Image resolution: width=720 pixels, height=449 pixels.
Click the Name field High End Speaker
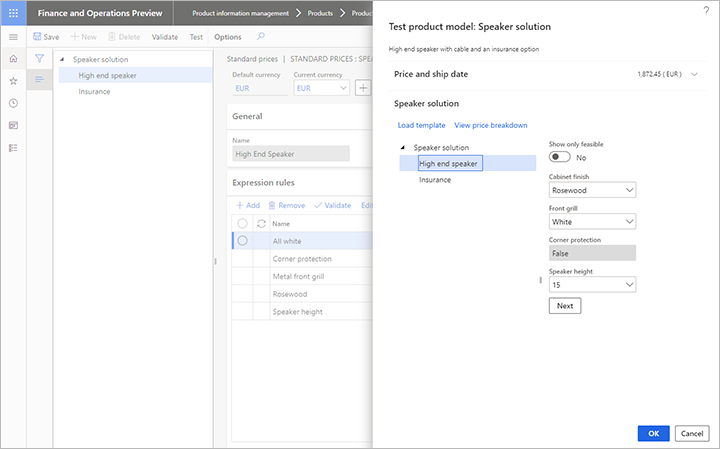point(291,154)
